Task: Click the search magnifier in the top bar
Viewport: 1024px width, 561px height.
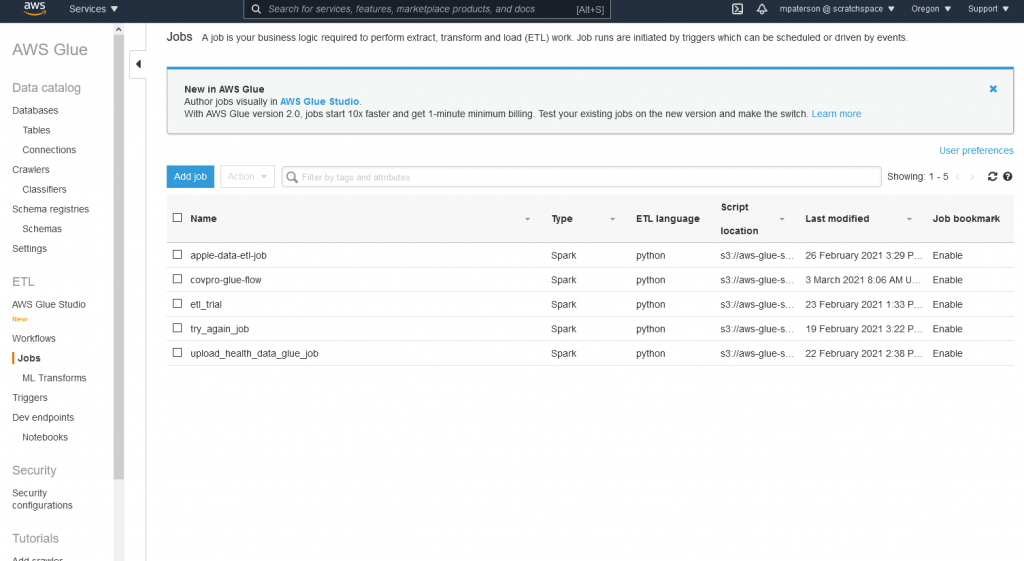Action: pos(257,9)
